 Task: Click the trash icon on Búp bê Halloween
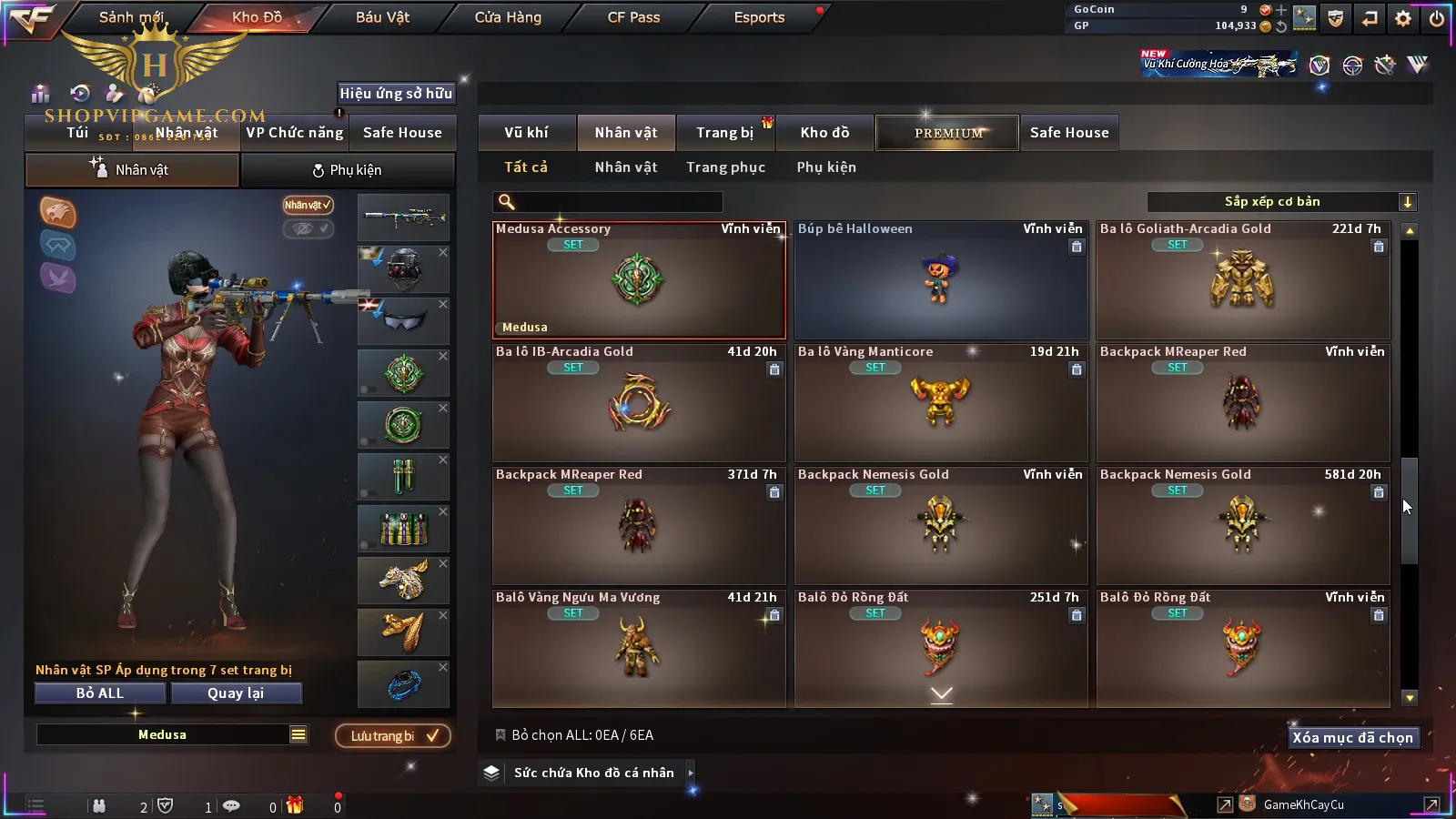[x=1077, y=247]
